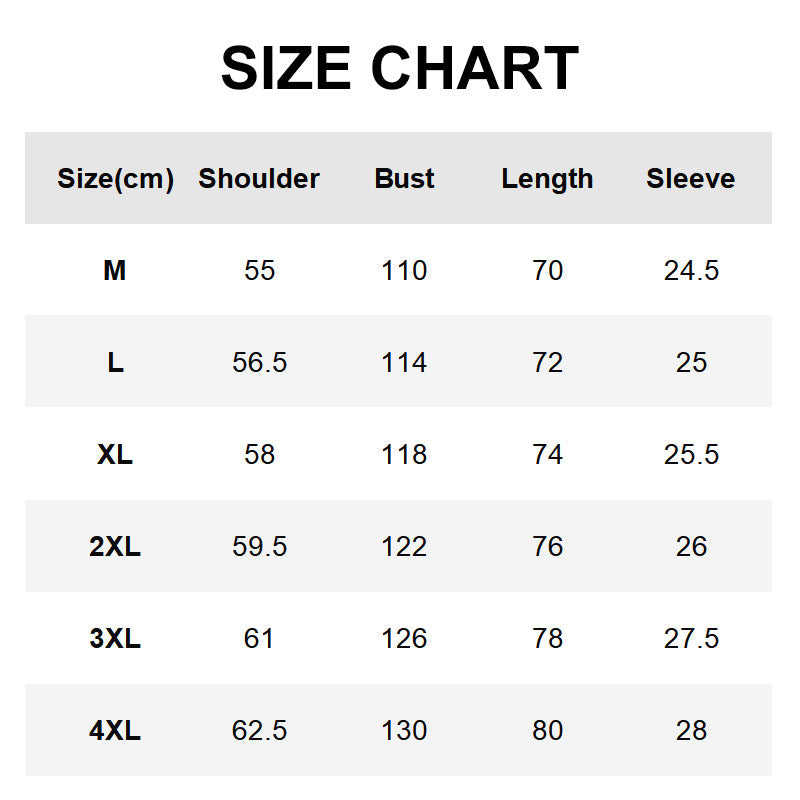The image size is (800, 800).
Task: Select length value 70 for M
Action: click(x=547, y=270)
